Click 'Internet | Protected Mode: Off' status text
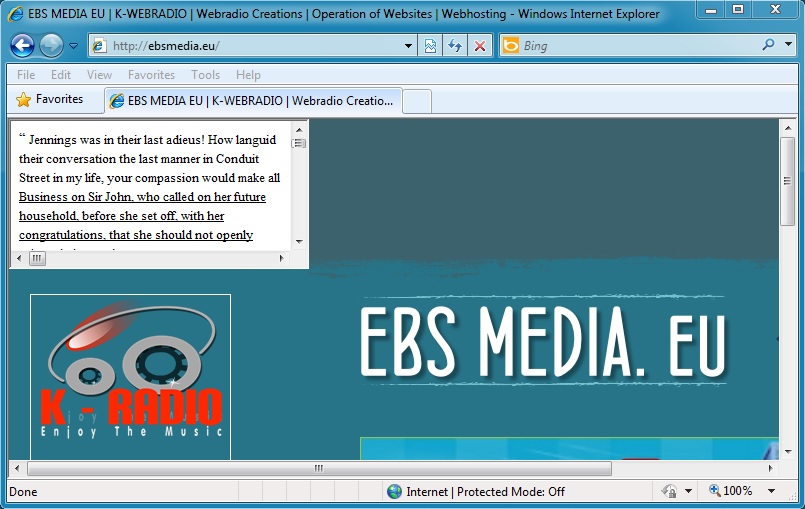The width and height of the screenshot is (805, 509). (x=485, y=492)
